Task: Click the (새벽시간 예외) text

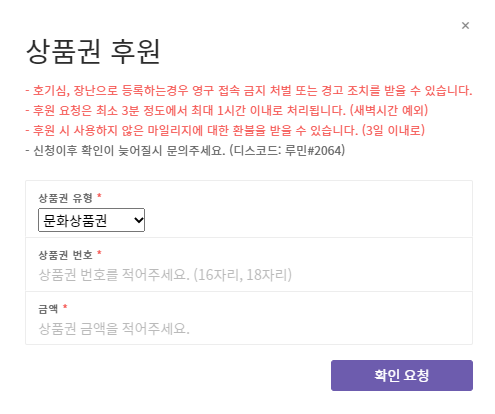Action: [389, 110]
